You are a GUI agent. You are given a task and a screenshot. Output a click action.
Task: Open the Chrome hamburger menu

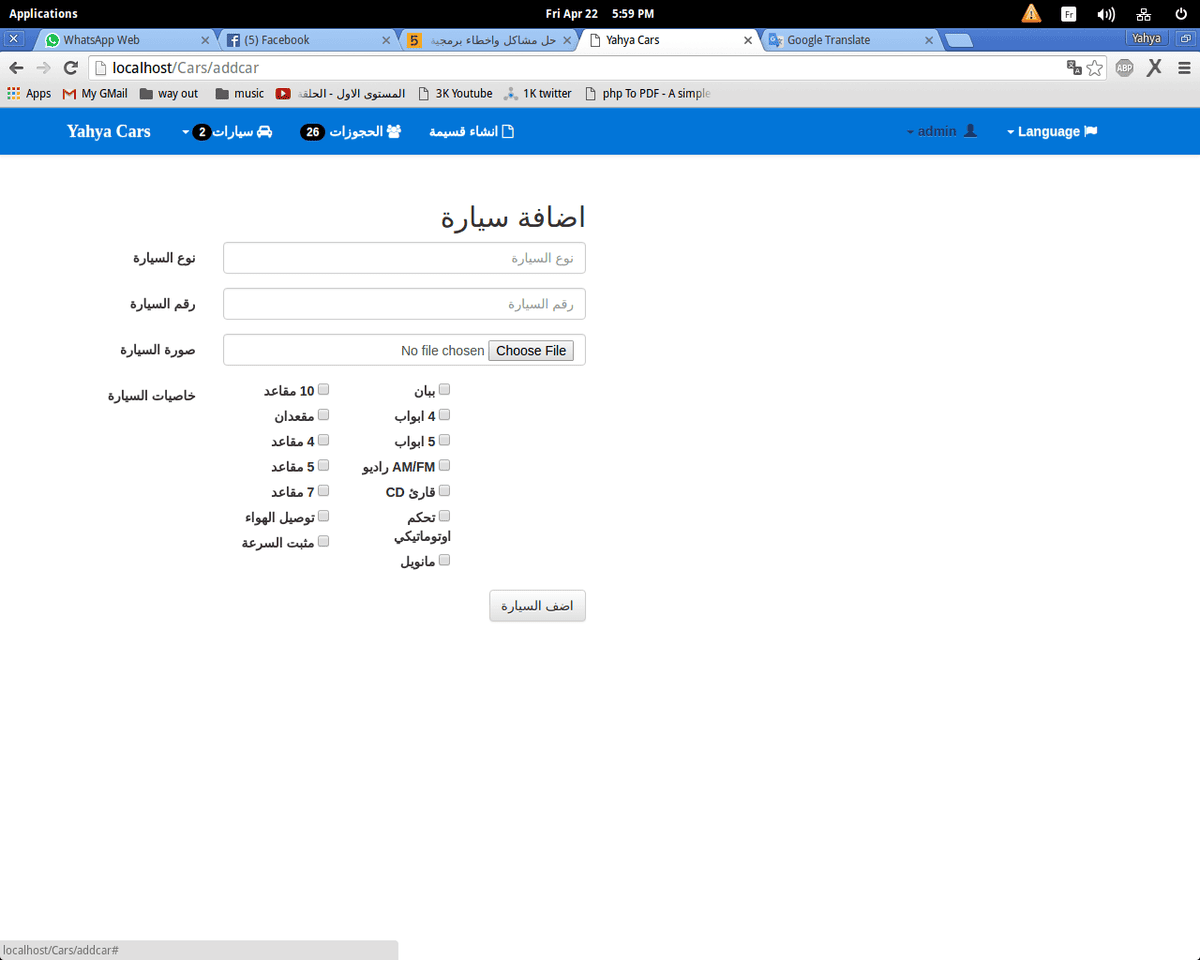(1184, 68)
